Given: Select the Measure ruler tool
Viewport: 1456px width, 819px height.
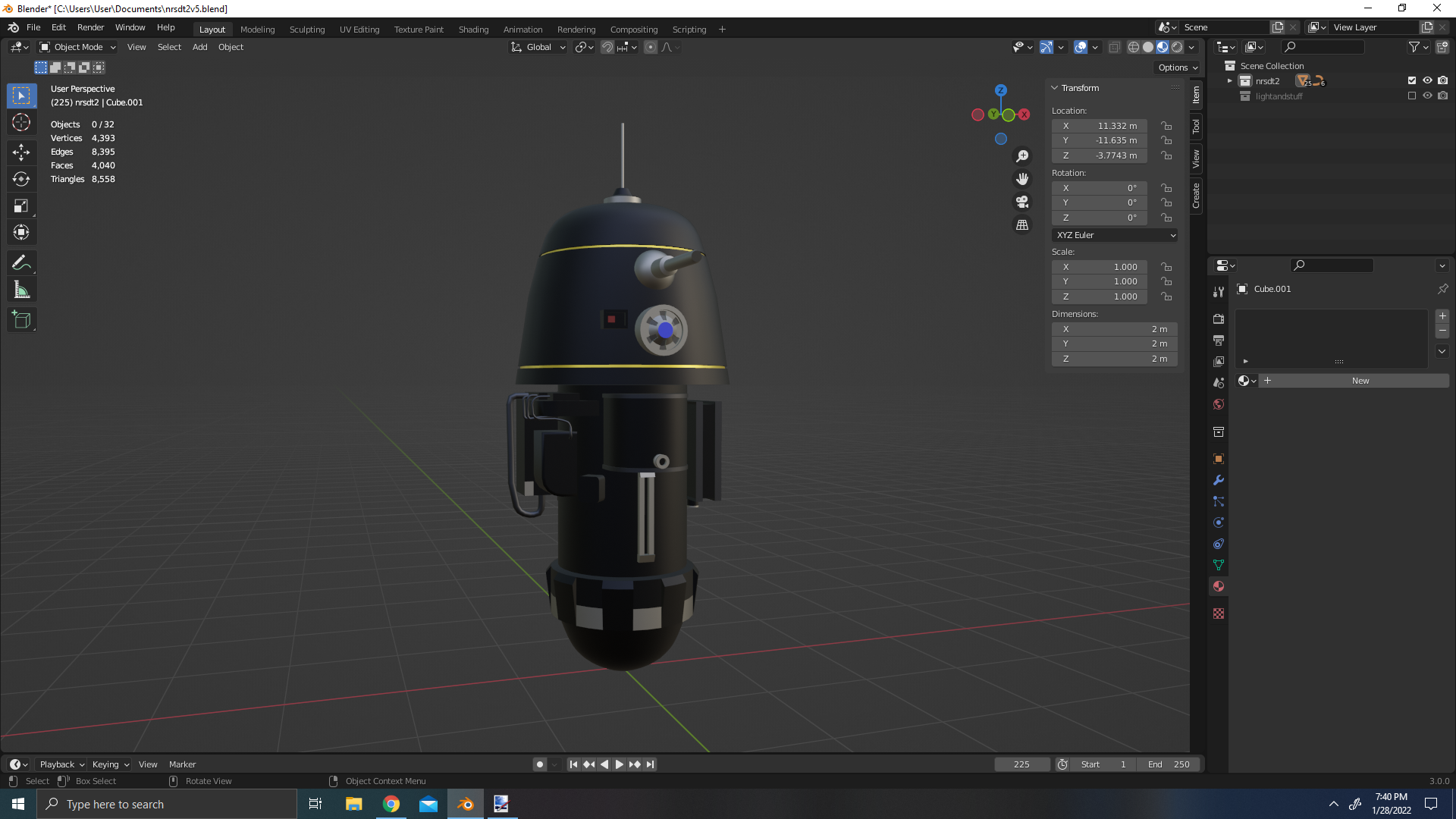Looking at the screenshot, I should click(21, 290).
